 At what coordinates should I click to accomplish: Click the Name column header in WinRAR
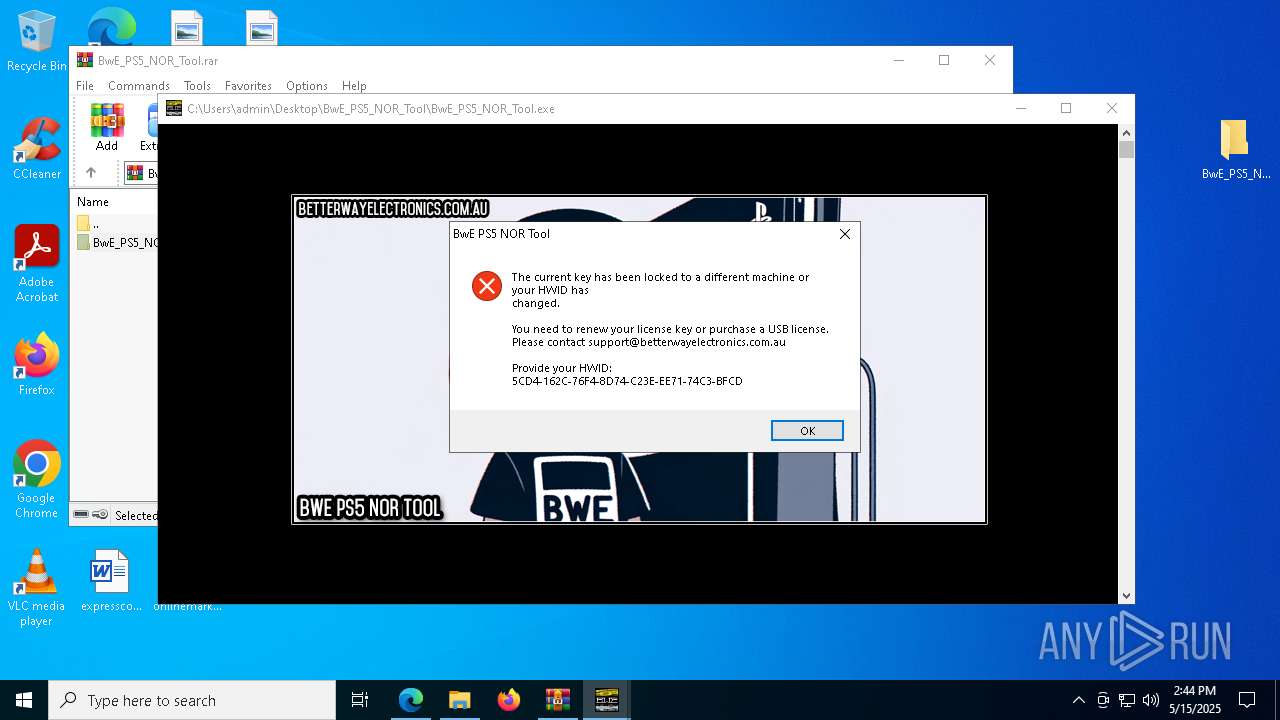pyautogui.click(x=93, y=202)
